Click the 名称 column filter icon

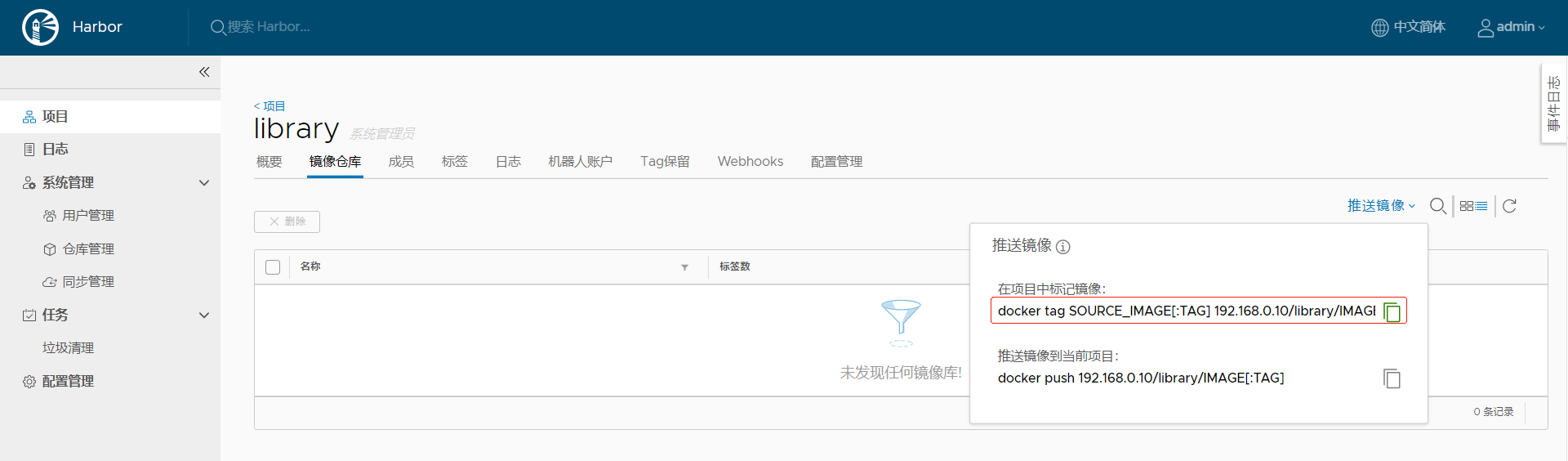(684, 267)
